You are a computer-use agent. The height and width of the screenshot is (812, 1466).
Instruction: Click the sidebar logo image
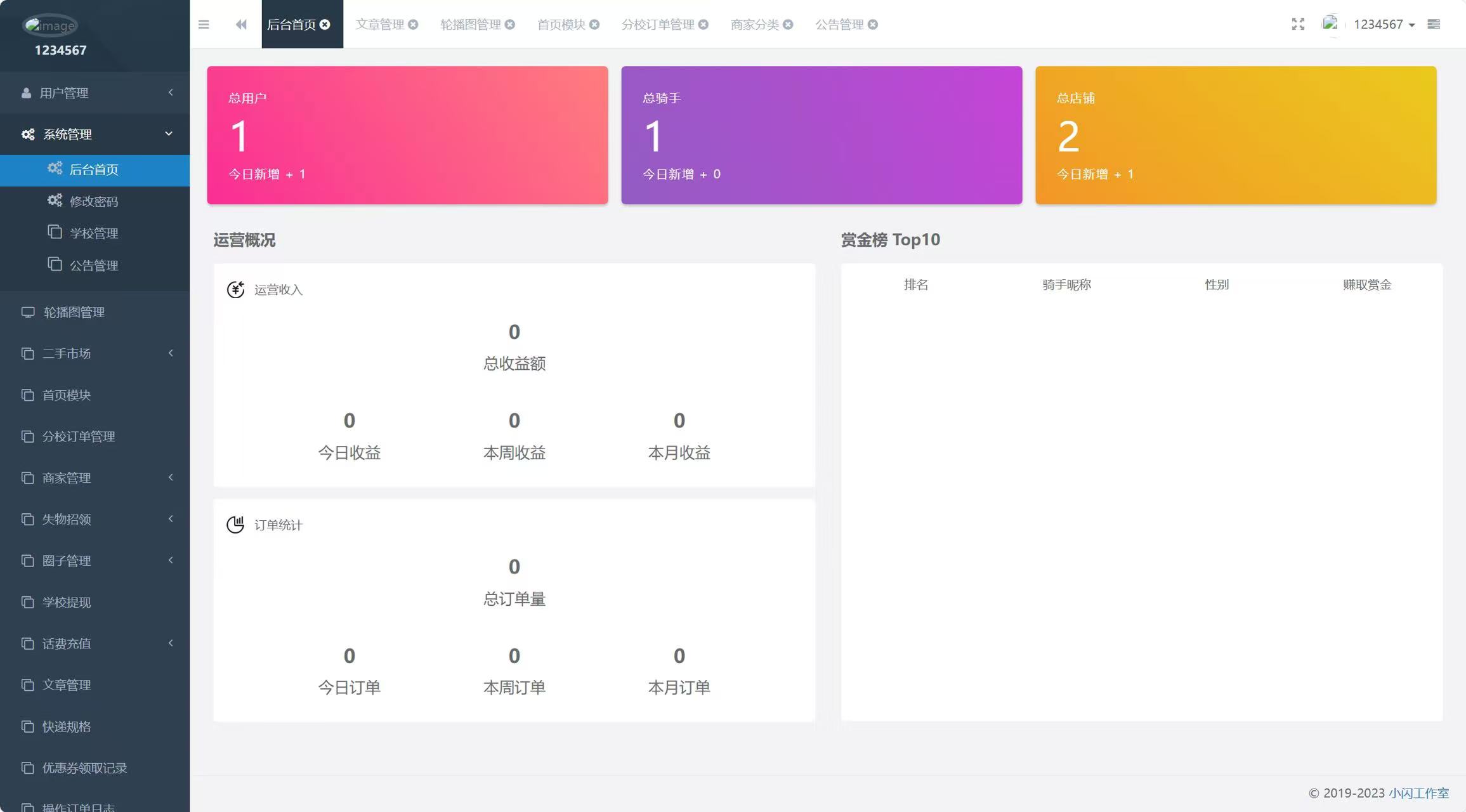click(51, 25)
